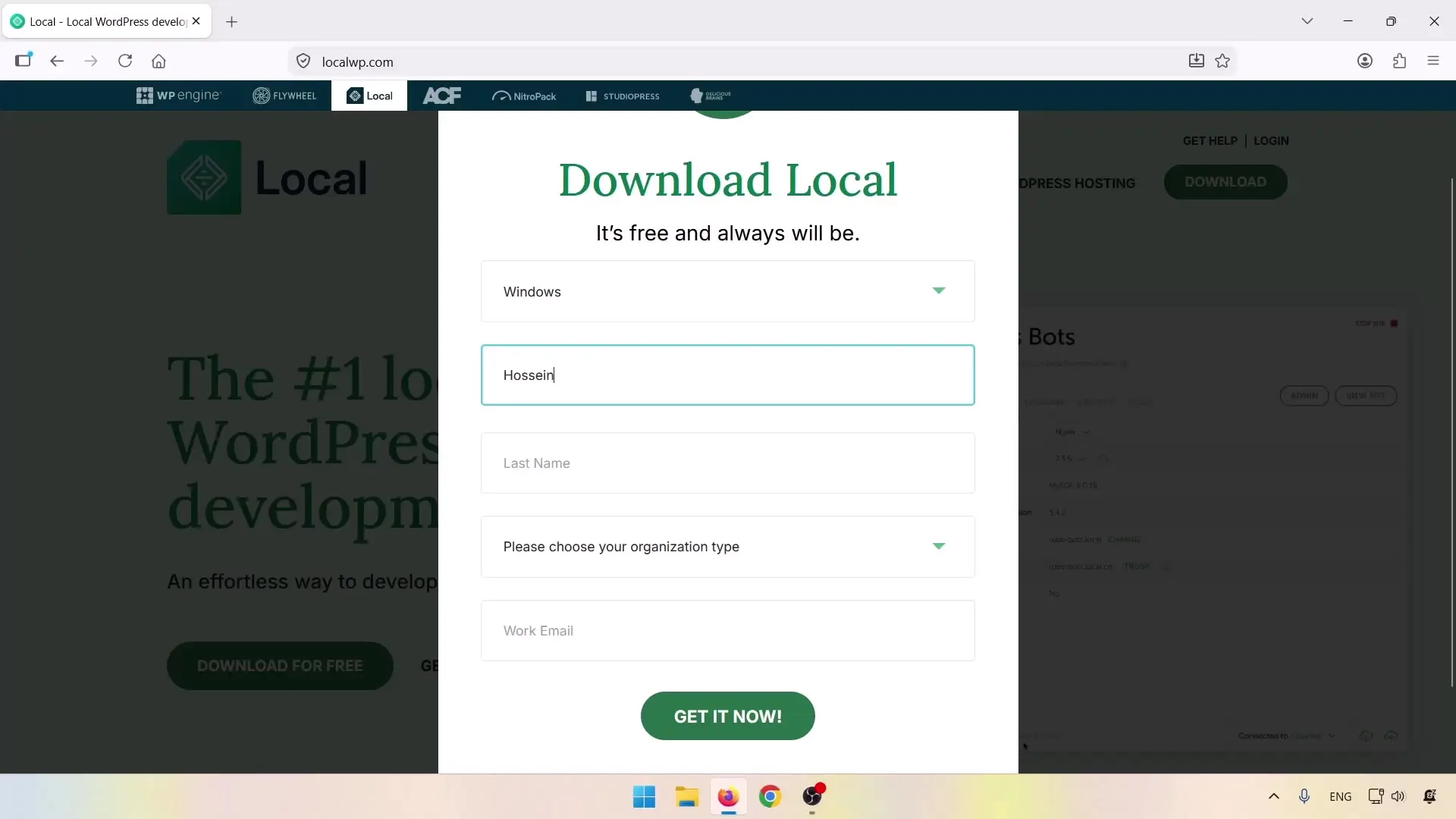Go forward in browser history
The width and height of the screenshot is (1456, 819).
tap(91, 61)
